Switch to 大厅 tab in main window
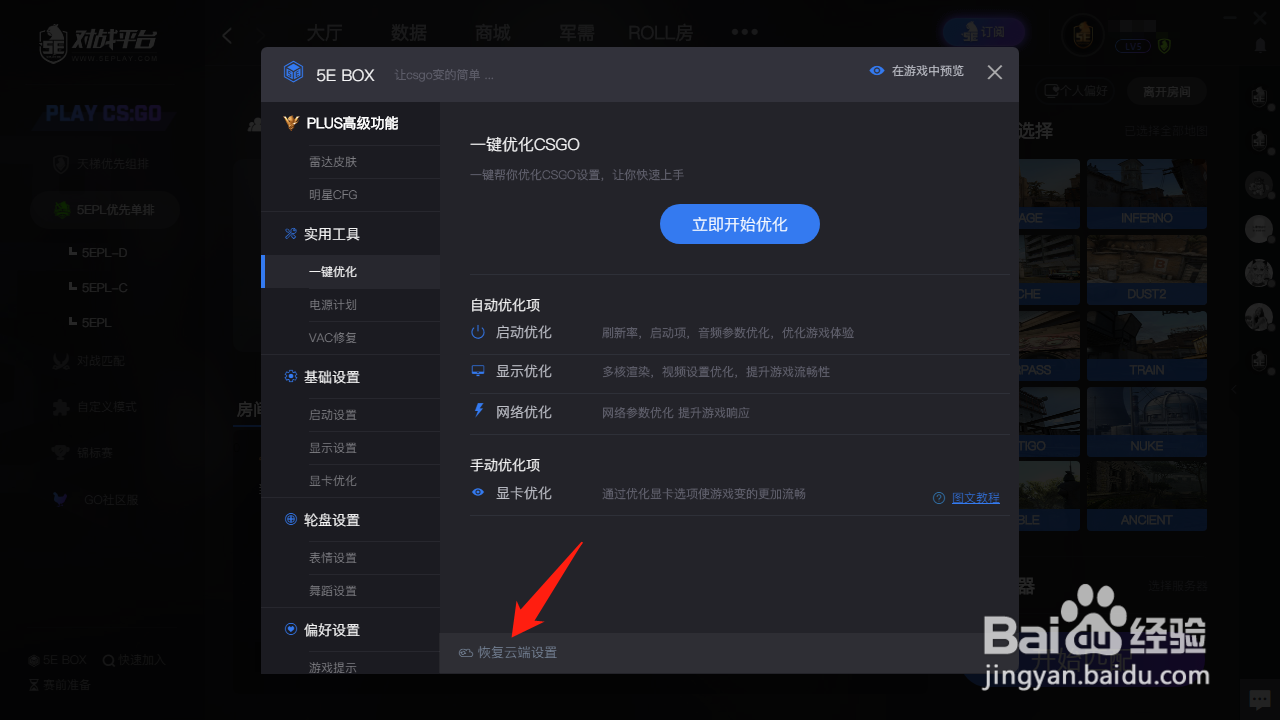Image resolution: width=1280 pixels, height=720 pixels. 324,33
